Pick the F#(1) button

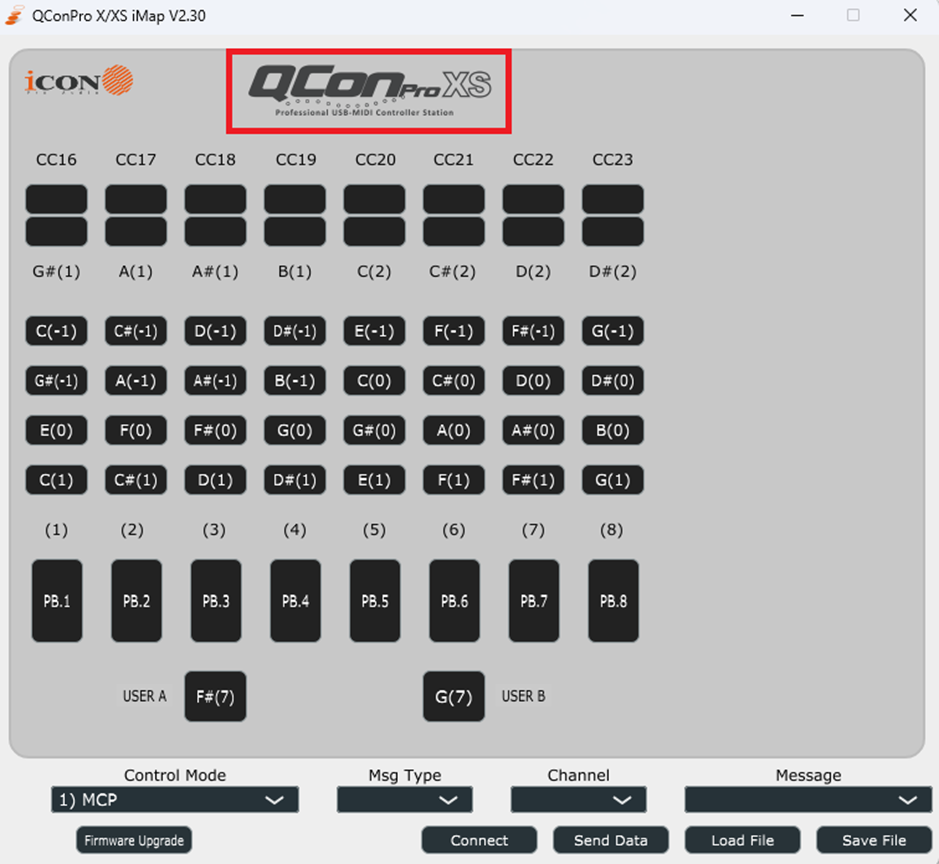point(534,480)
